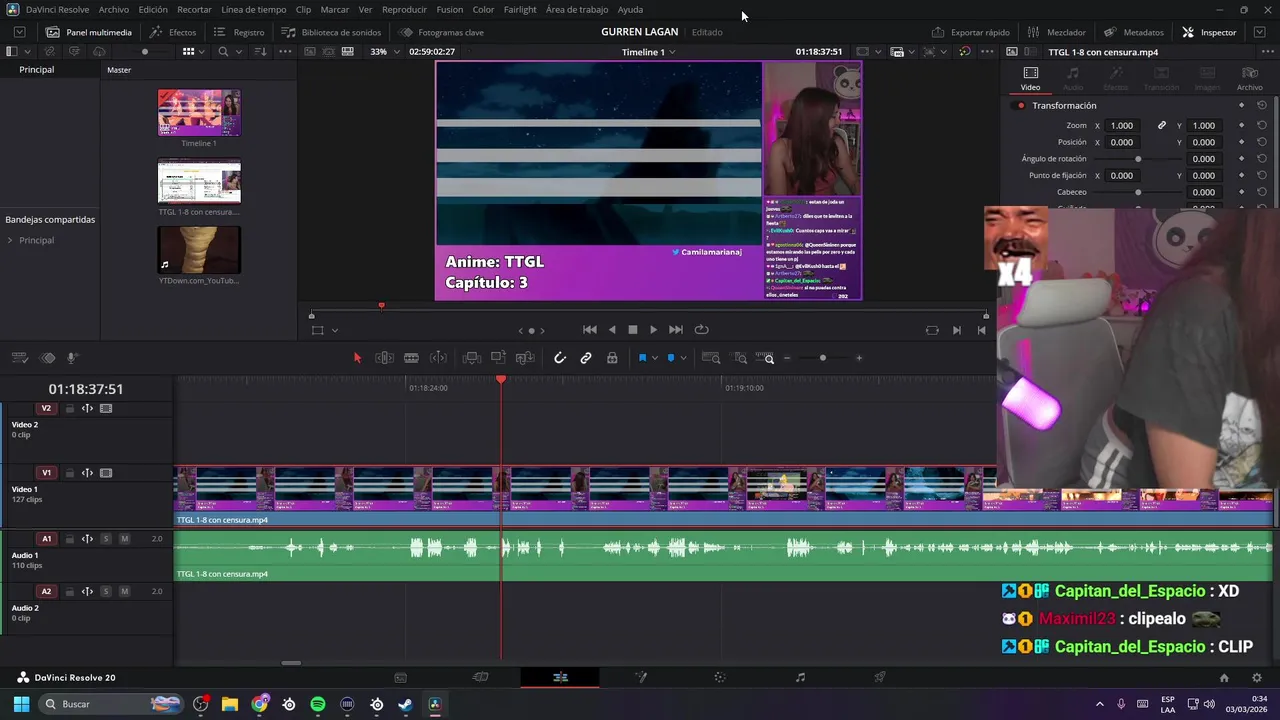Open the Mezclador panel
This screenshot has height=720, width=1280.
click(x=1057, y=32)
